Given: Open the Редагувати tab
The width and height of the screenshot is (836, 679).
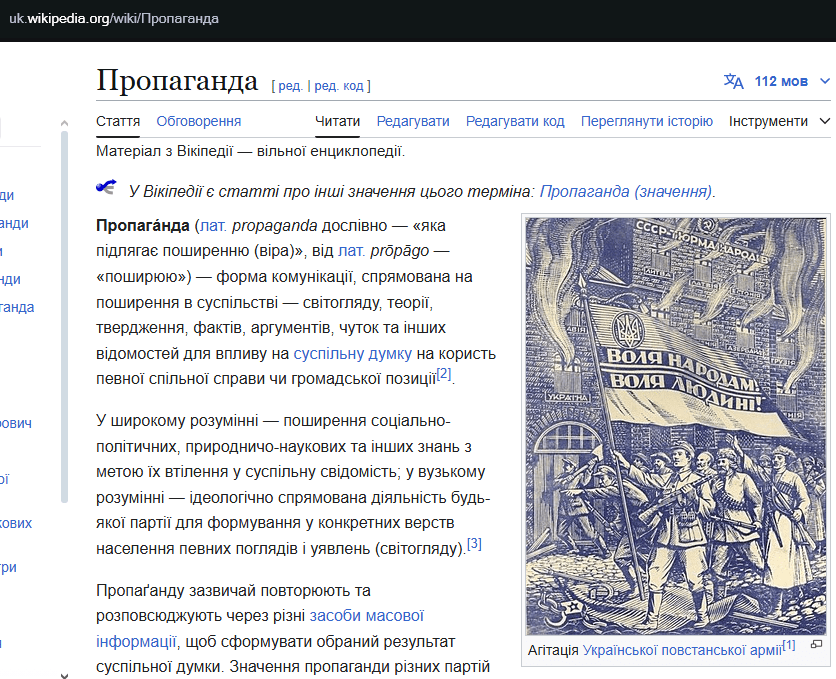Looking at the screenshot, I should coord(413,122).
